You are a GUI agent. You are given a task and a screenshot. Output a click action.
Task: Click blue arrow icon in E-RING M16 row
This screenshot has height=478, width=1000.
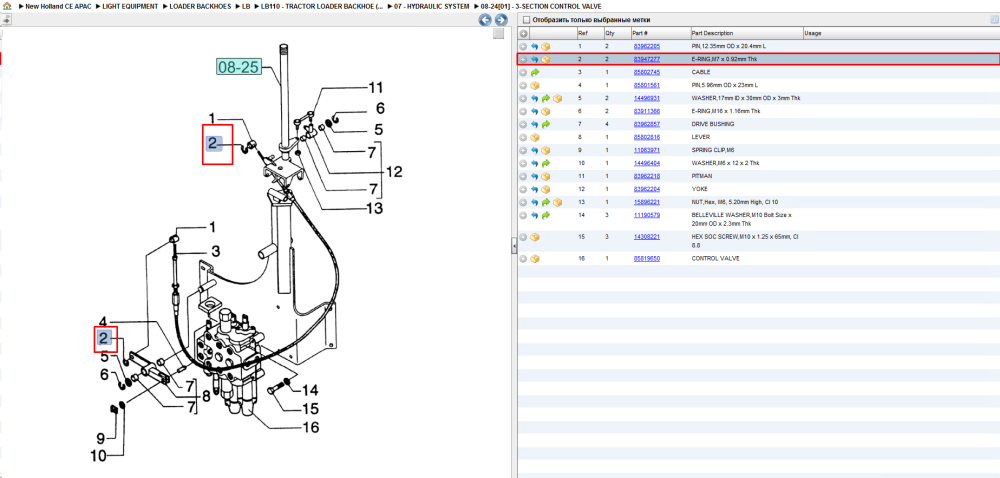pos(534,112)
